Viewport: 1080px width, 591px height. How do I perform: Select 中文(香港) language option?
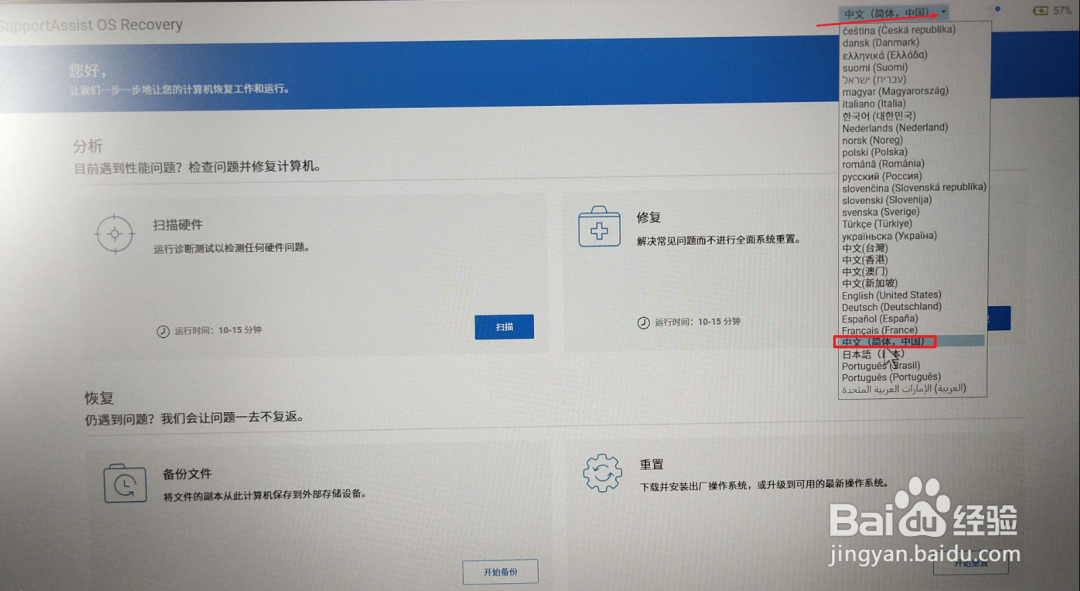[864, 260]
